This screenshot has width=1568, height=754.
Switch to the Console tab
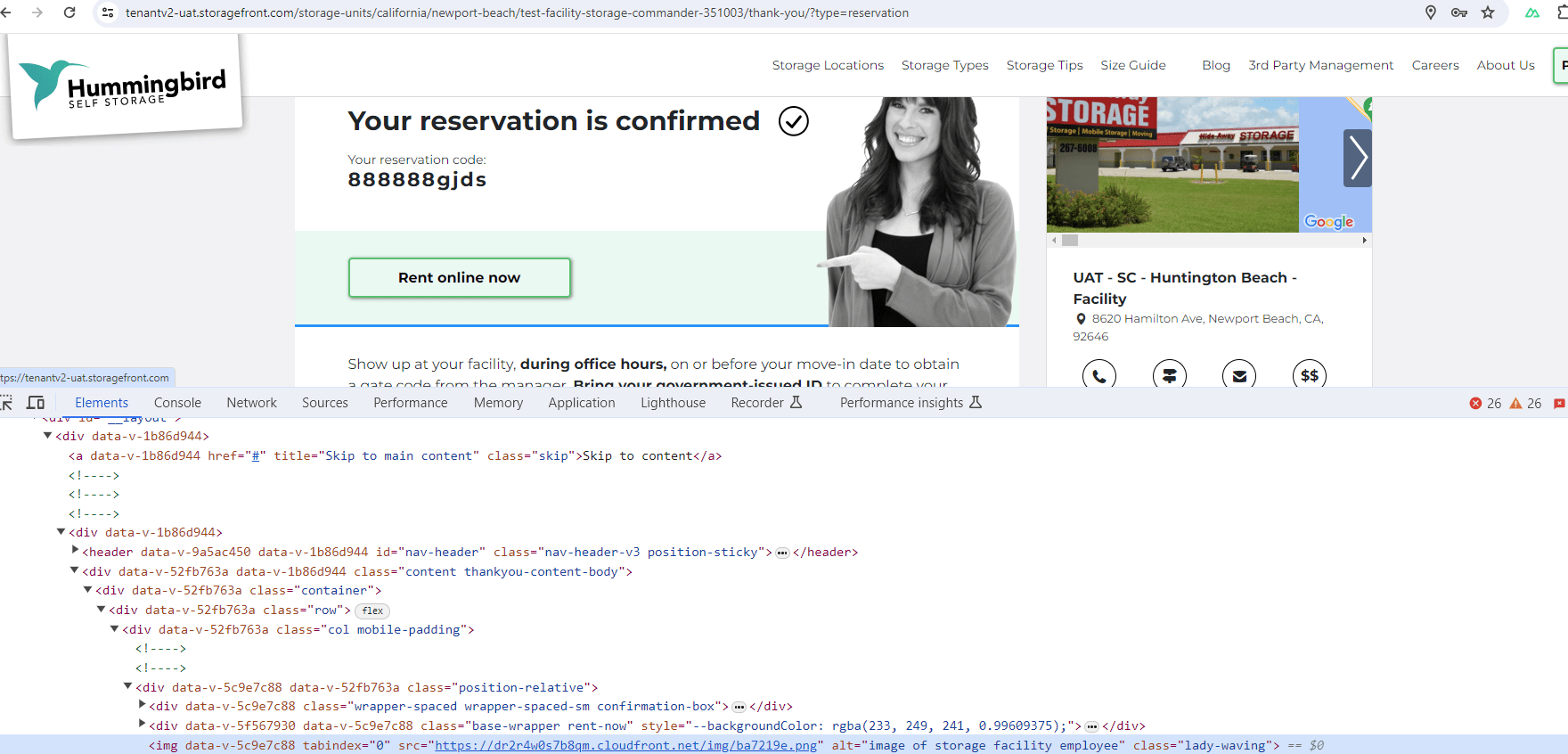[177, 403]
